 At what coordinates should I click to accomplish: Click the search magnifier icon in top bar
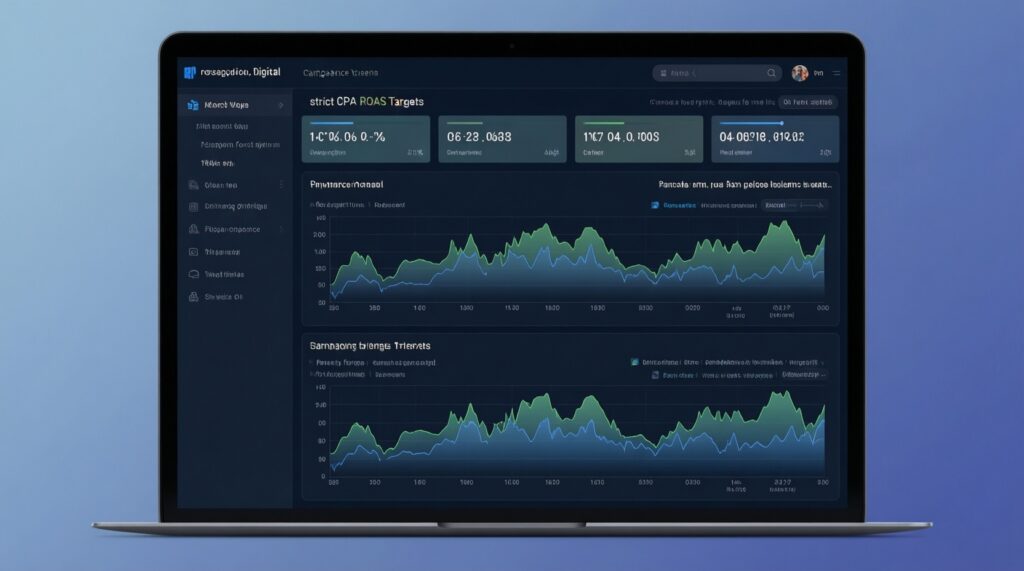(771, 73)
